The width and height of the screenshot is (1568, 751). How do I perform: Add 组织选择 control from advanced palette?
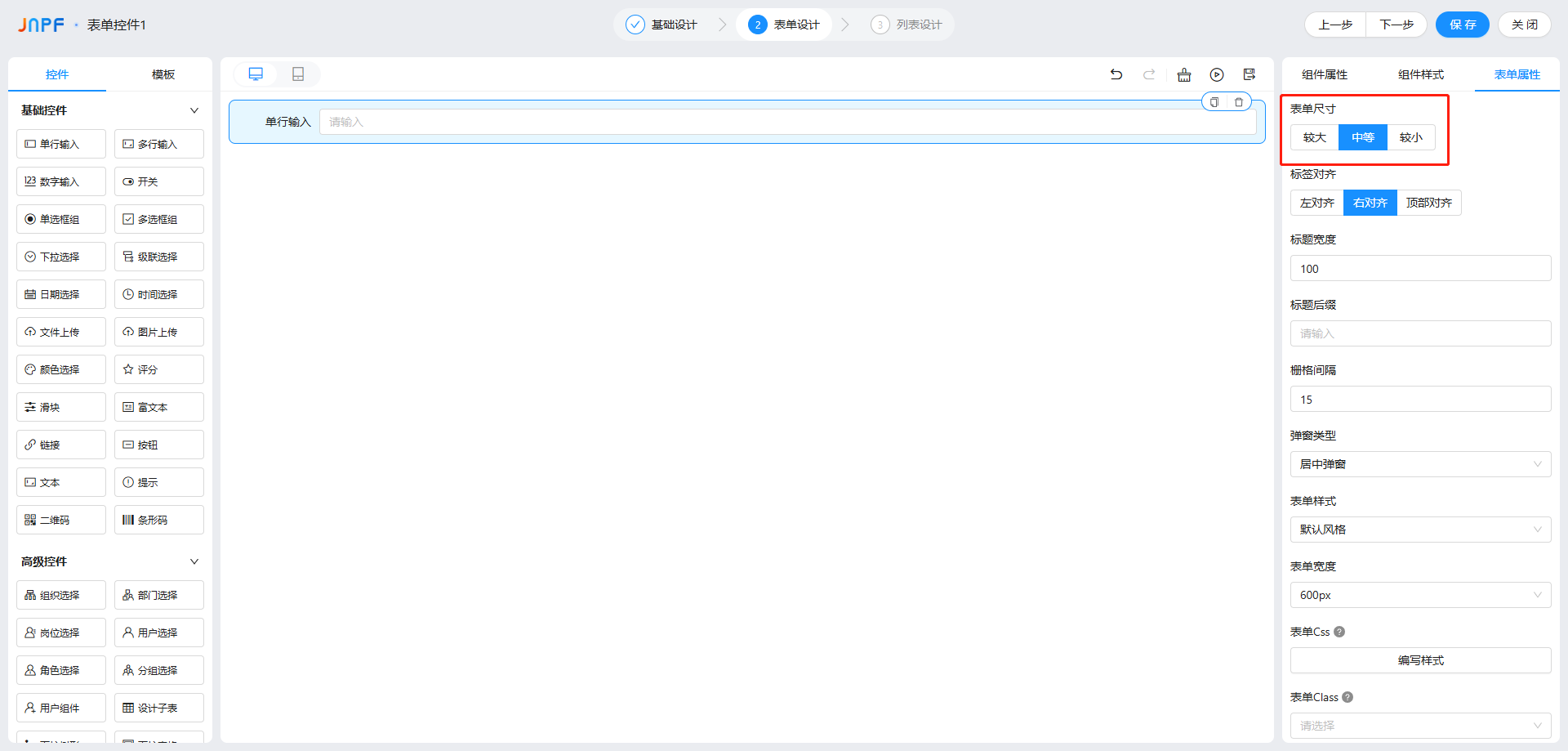[x=61, y=595]
